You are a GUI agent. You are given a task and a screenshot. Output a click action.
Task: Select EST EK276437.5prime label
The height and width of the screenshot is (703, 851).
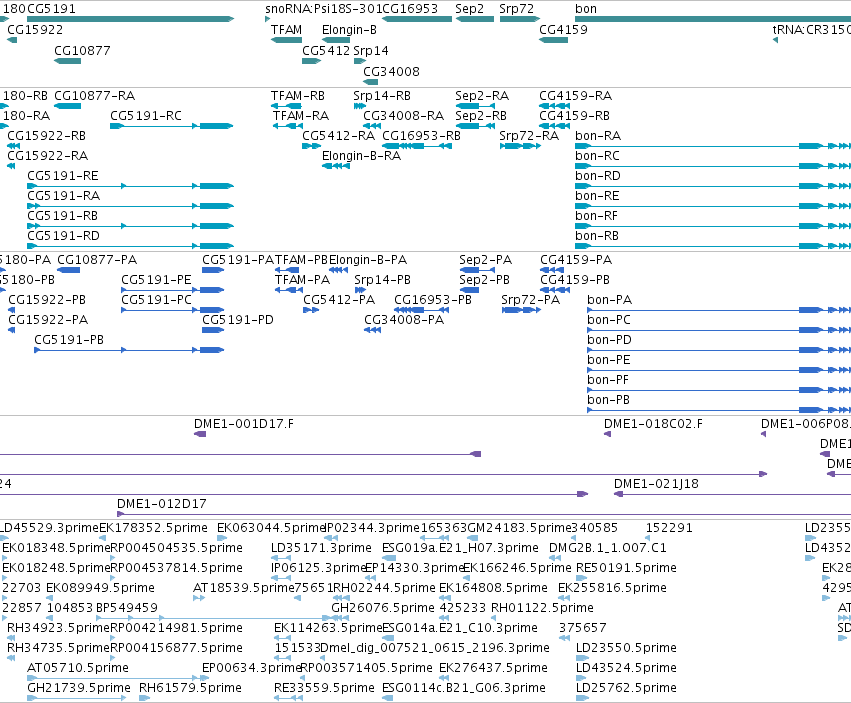(493, 668)
